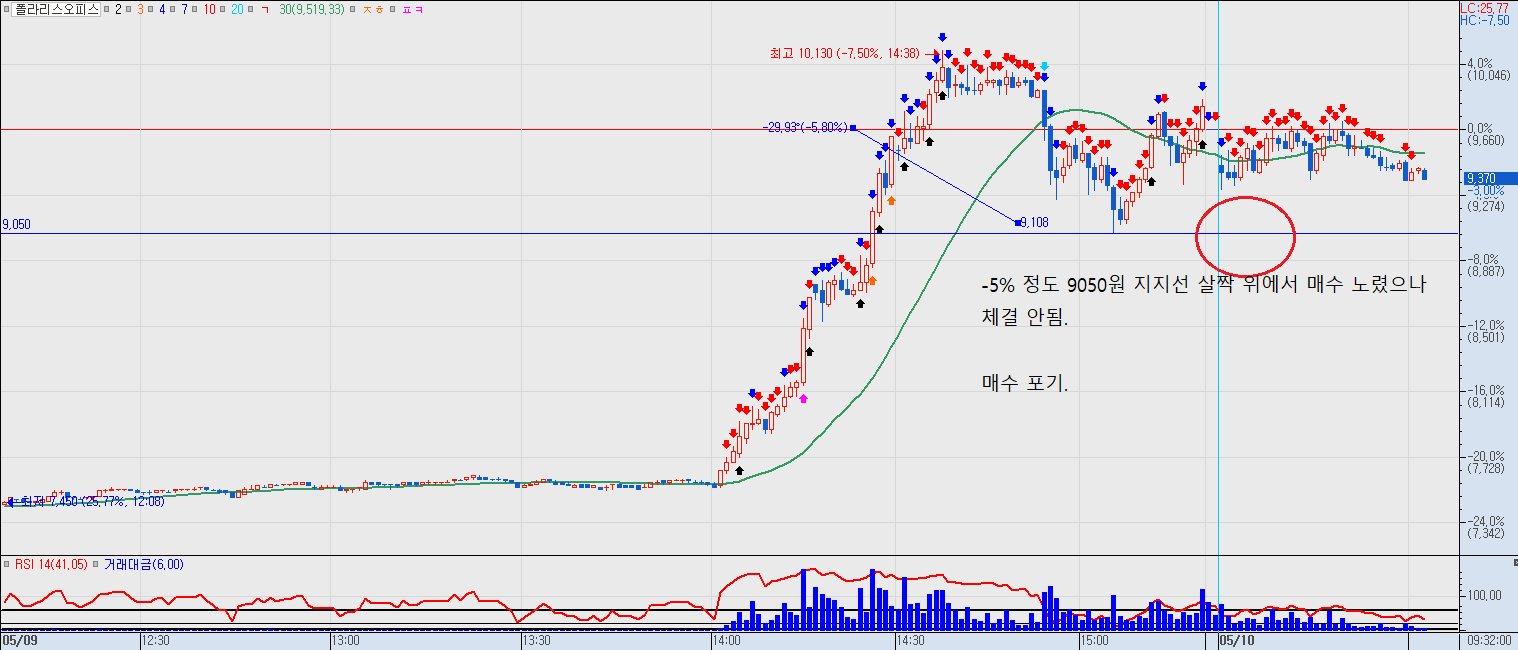The width and height of the screenshot is (1518, 650).
Task: Click the 14:00 time axis marker
Action: [x=725, y=639]
